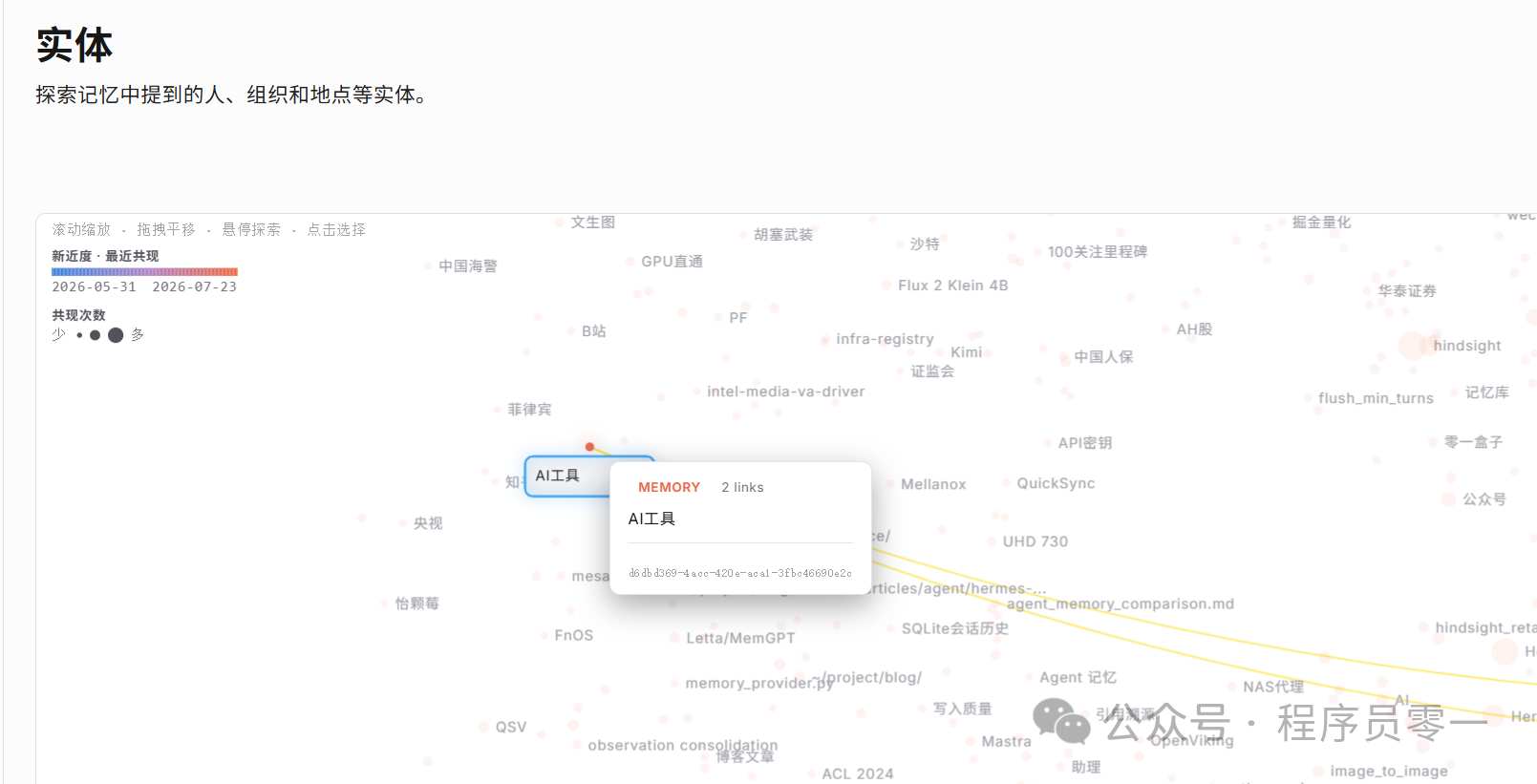The image size is (1537, 784).
Task: Select the 沙特 entity node
Action: coord(924,244)
